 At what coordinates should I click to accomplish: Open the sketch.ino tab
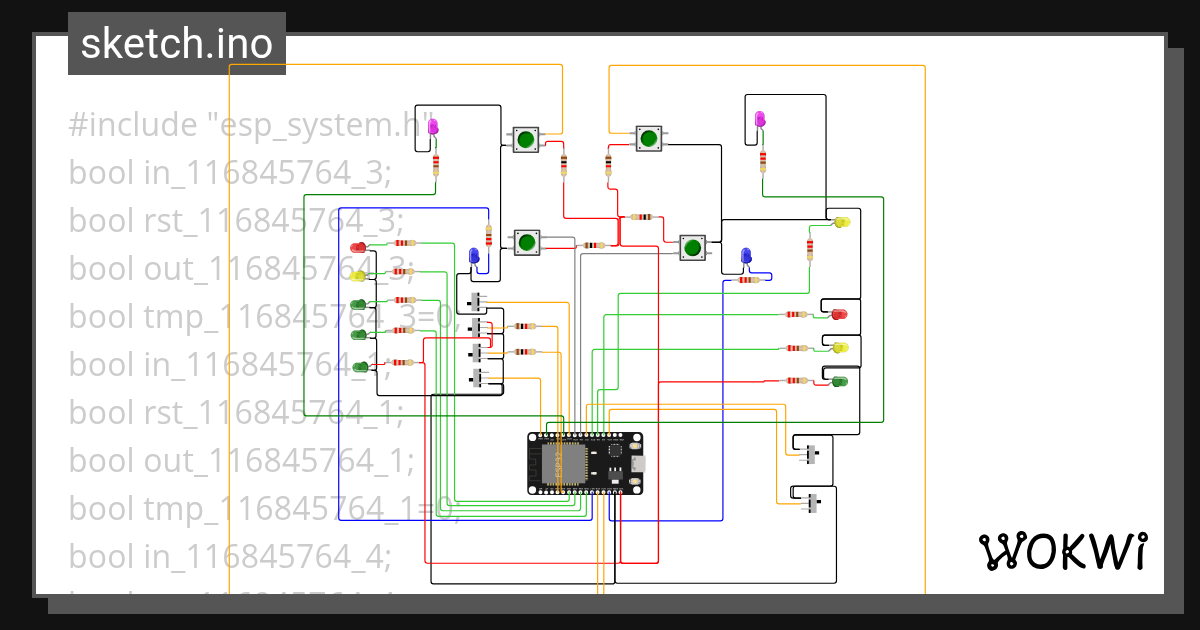pyautogui.click(x=176, y=43)
